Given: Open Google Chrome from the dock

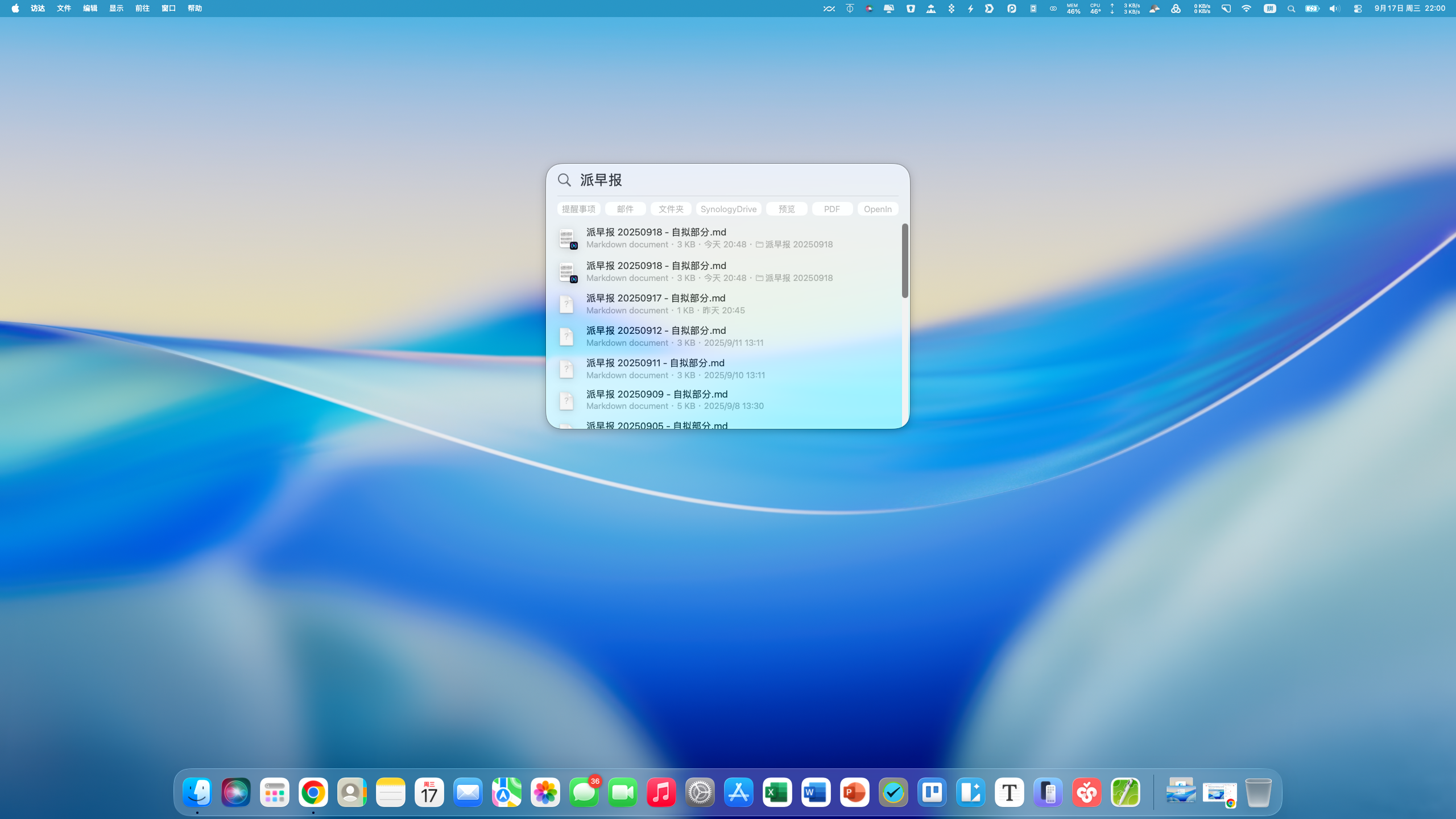Looking at the screenshot, I should [x=313, y=792].
